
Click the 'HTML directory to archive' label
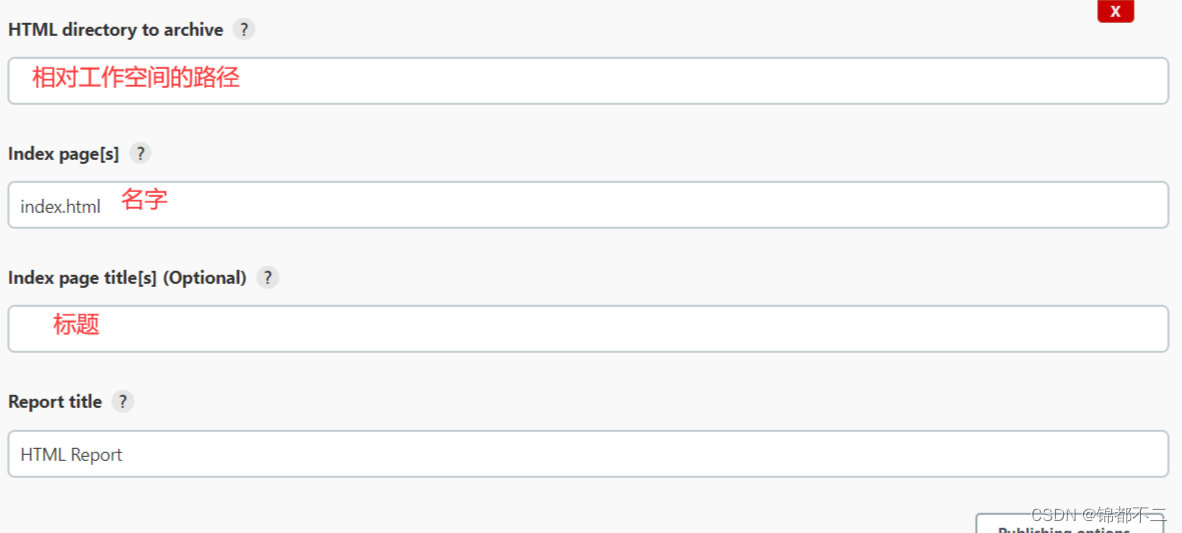click(x=116, y=30)
